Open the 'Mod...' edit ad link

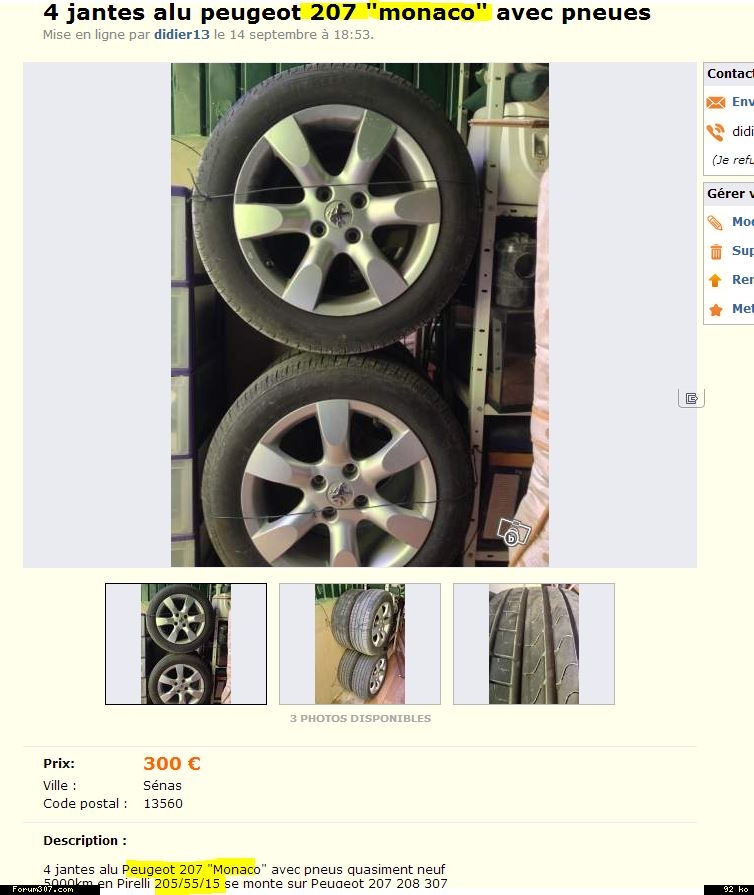tap(743, 221)
